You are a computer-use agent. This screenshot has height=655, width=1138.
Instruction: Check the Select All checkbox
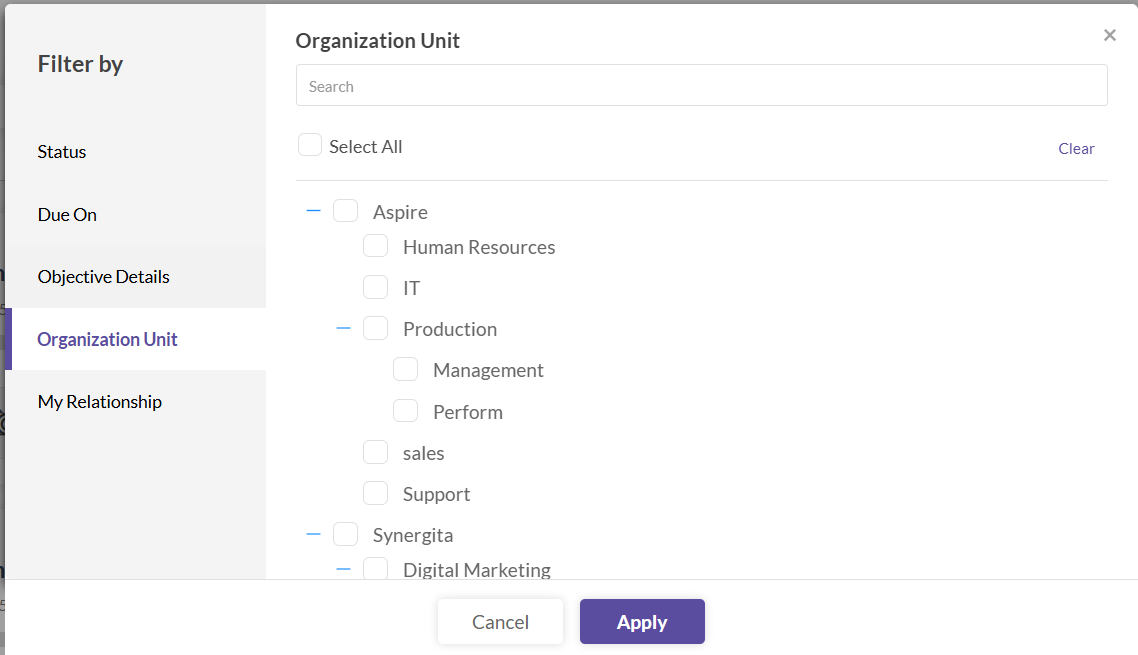point(310,146)
